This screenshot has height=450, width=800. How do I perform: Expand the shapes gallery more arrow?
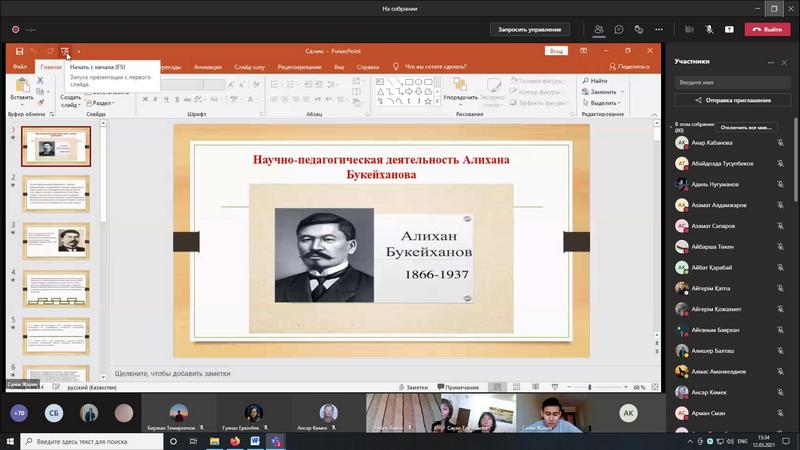(437, 102)
